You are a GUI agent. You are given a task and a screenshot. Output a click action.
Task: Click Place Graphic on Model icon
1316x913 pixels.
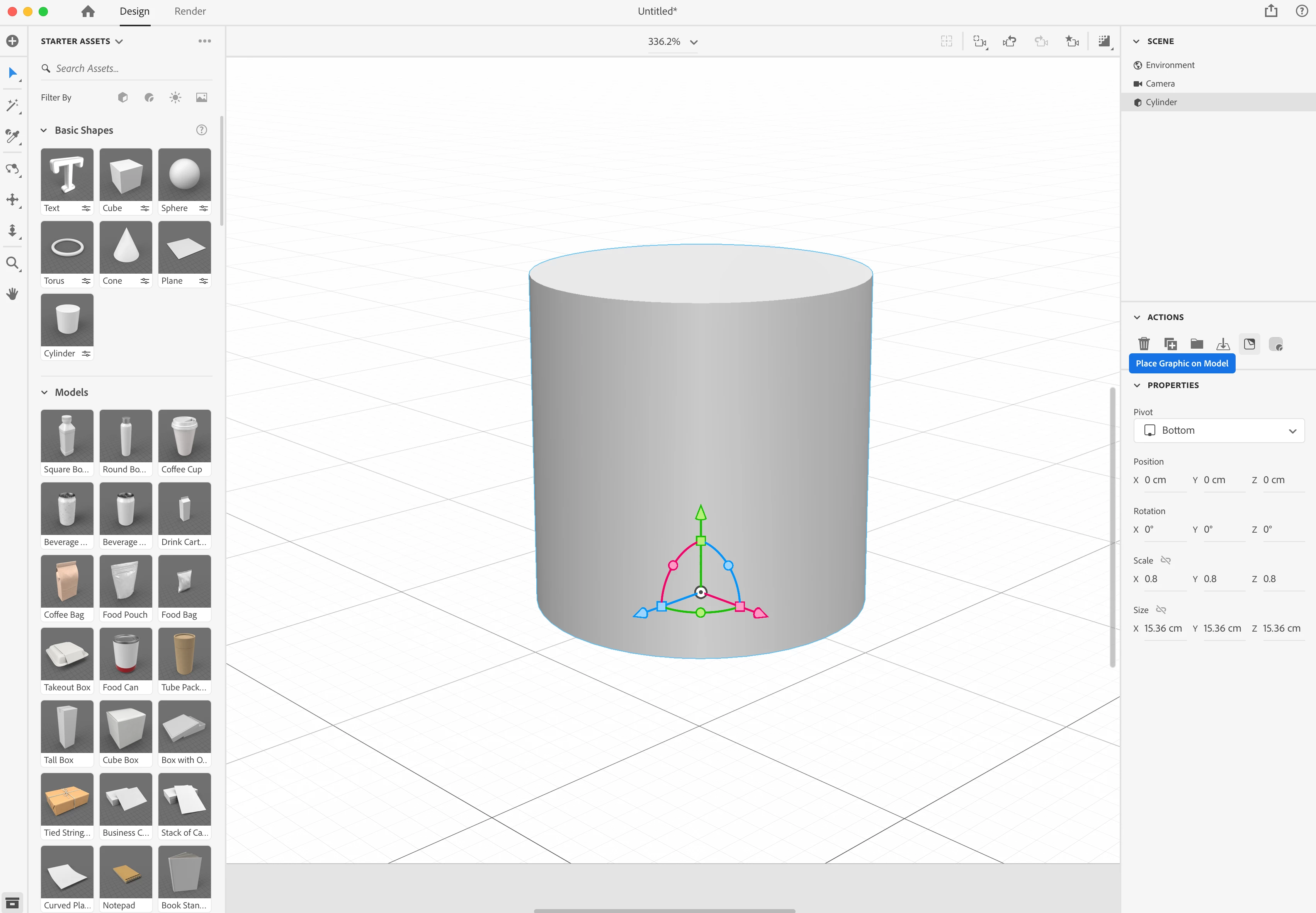(x=1249, y=344)
